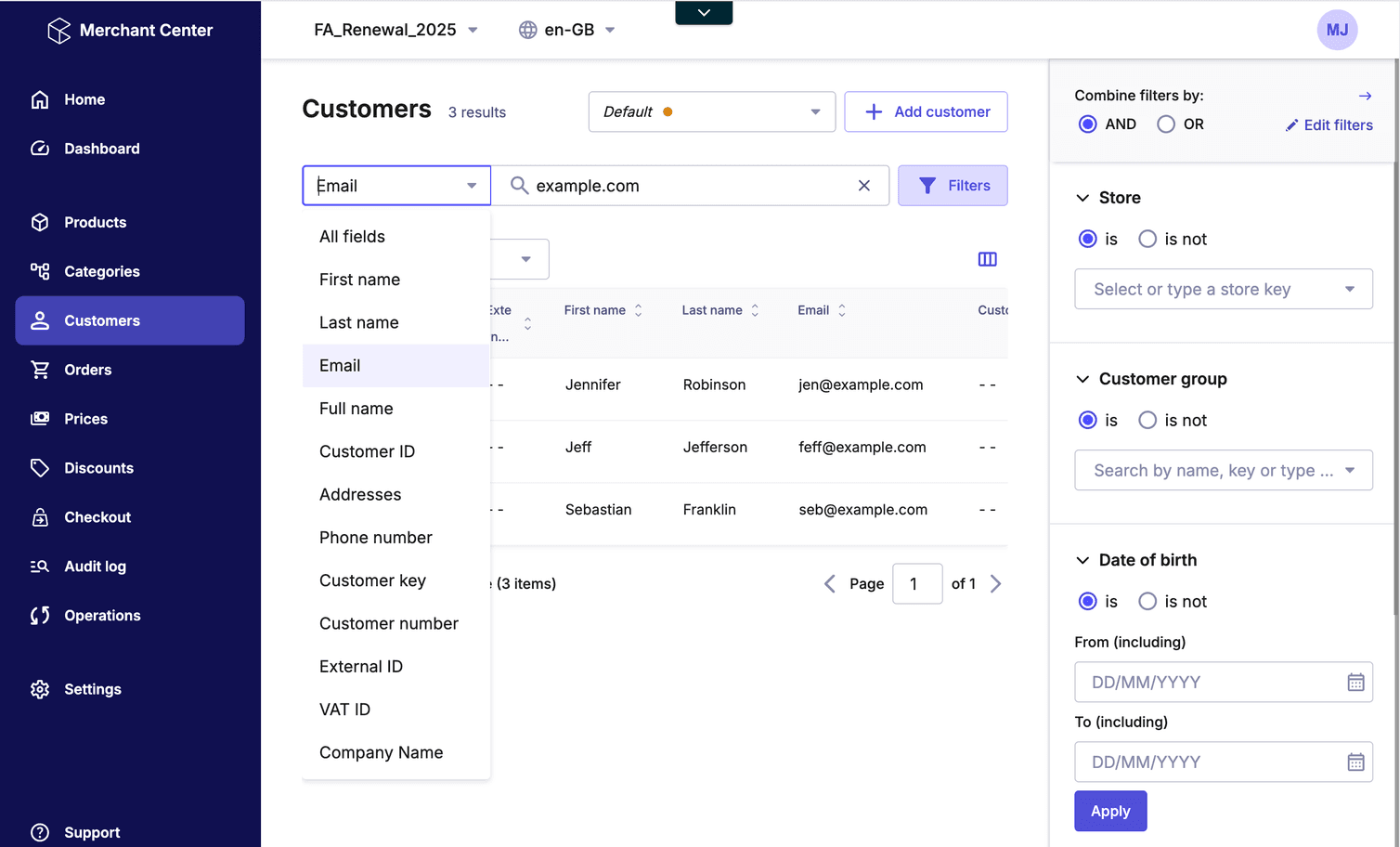Image resolution: width=1400 pixels, height=847 pixels.
Task: Click the Filters funnel icon
Action: 927,185
